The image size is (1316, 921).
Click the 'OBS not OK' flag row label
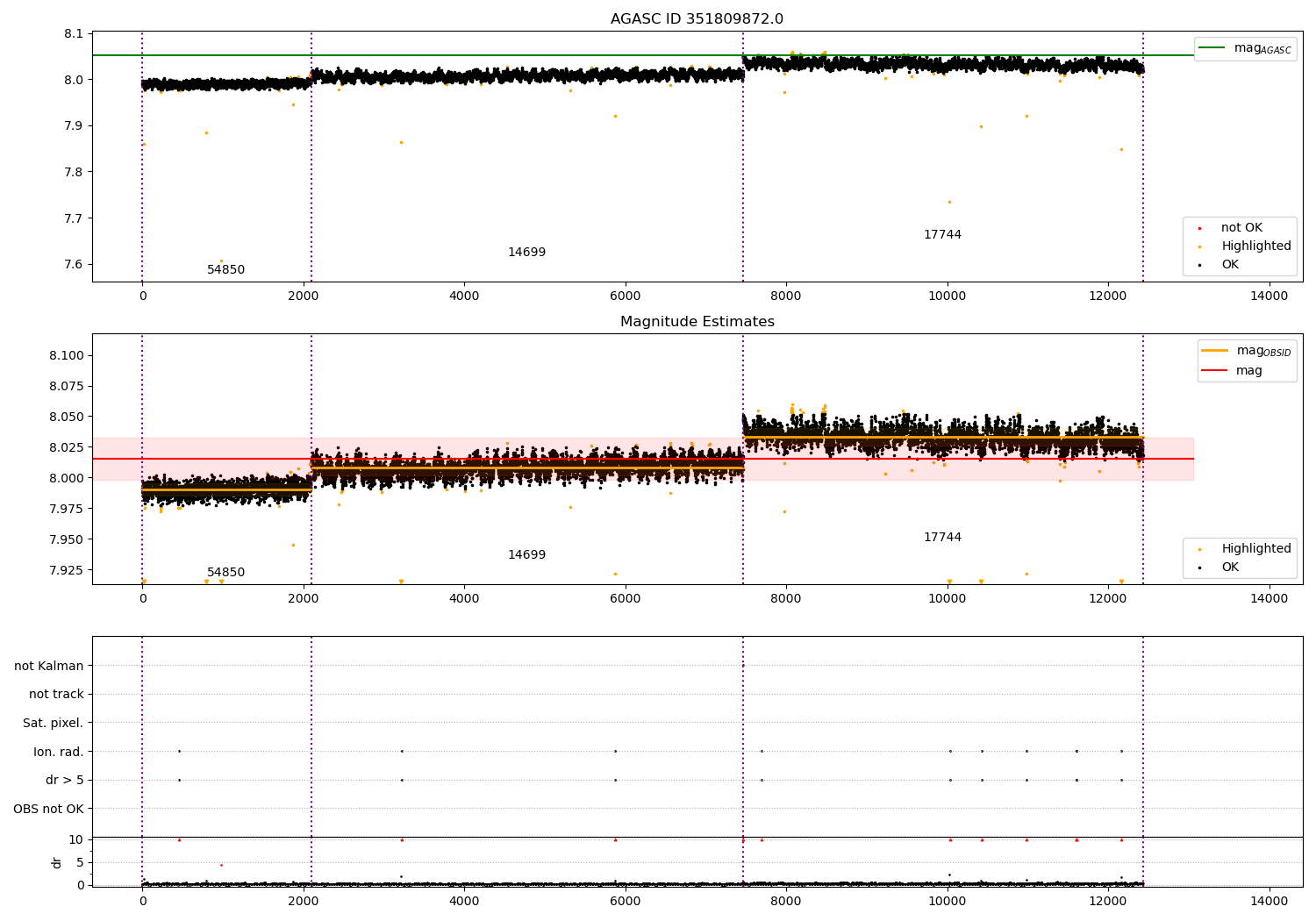48,809
